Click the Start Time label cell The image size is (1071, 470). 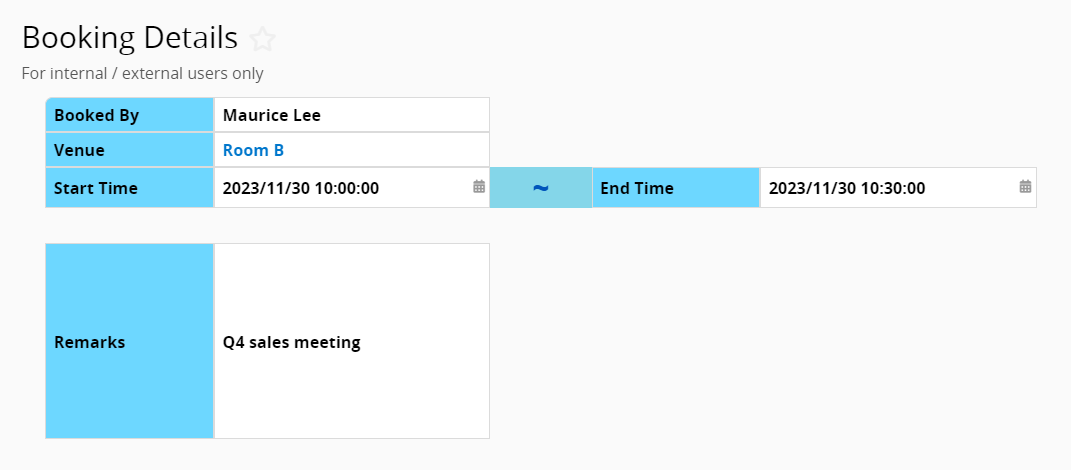pyautogui.click(x=130, y=187)
